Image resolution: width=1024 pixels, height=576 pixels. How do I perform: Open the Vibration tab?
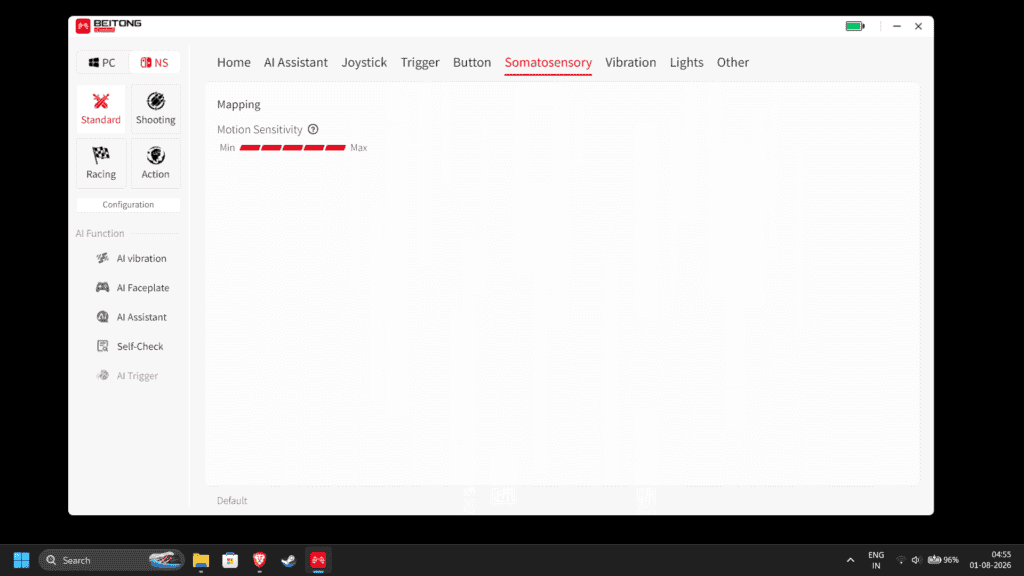point(630,63)
